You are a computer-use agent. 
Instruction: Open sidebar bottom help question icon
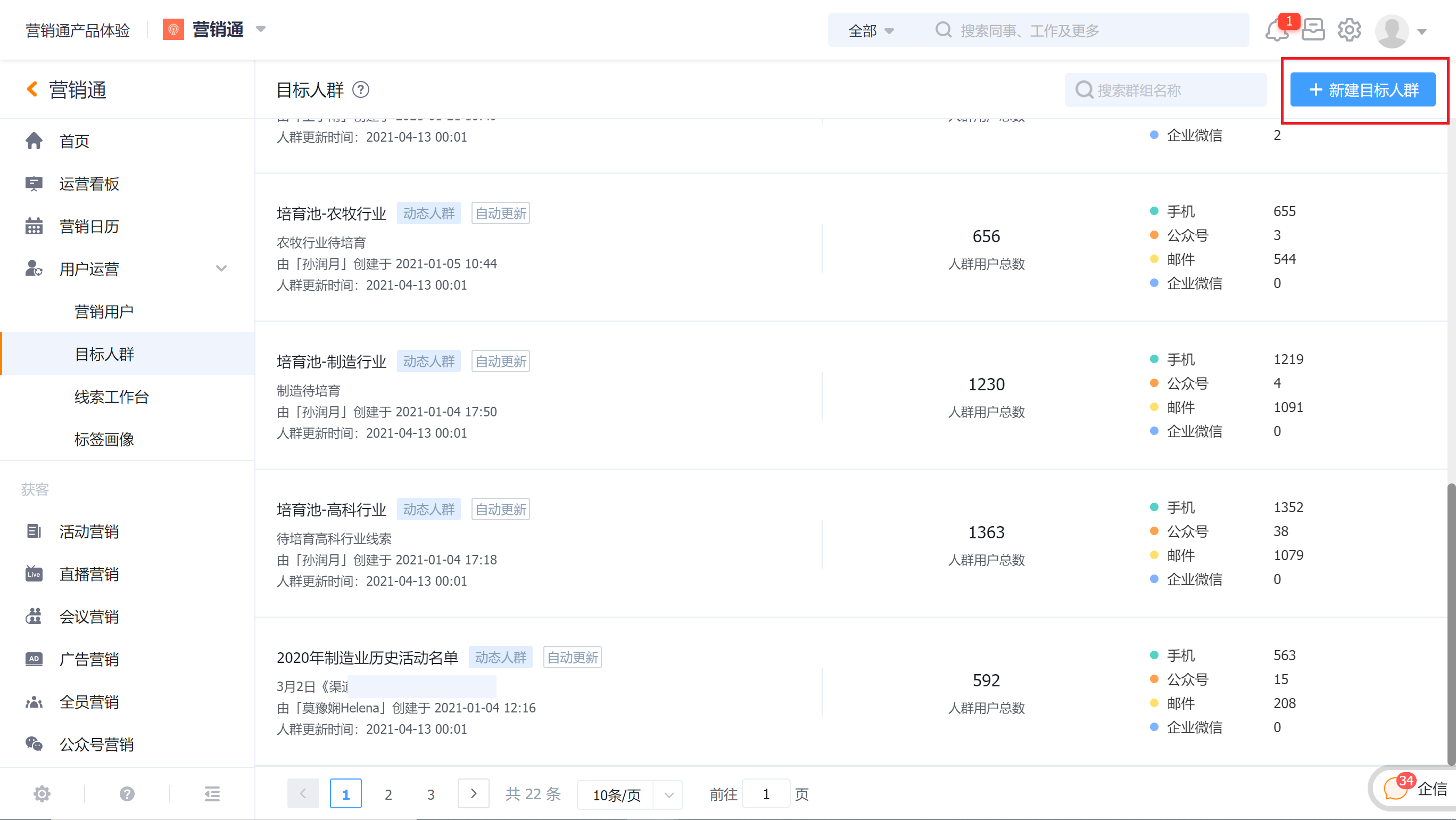[x=127, y=794]
